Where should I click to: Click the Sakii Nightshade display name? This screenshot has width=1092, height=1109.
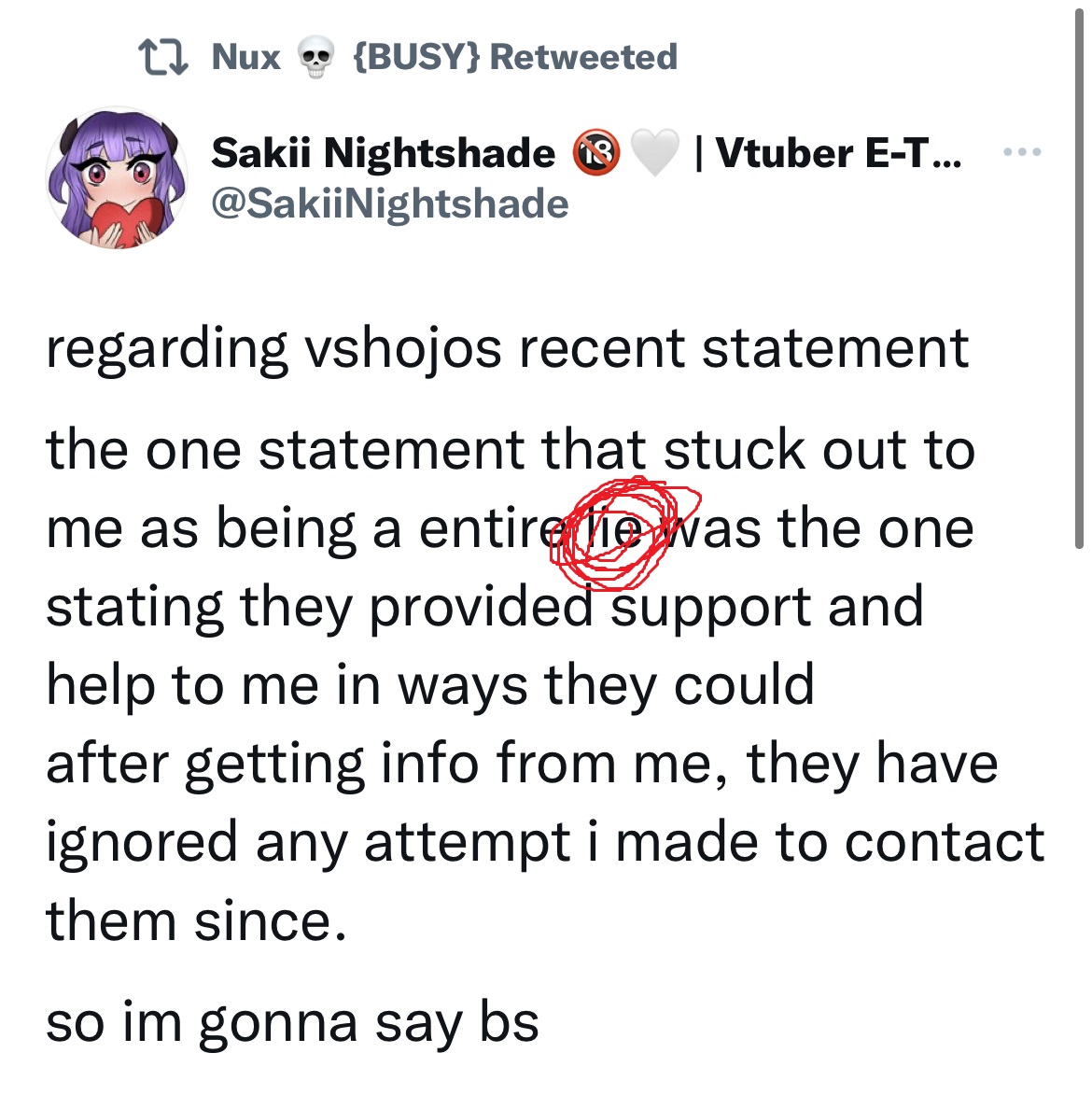[x=383, y=153]
